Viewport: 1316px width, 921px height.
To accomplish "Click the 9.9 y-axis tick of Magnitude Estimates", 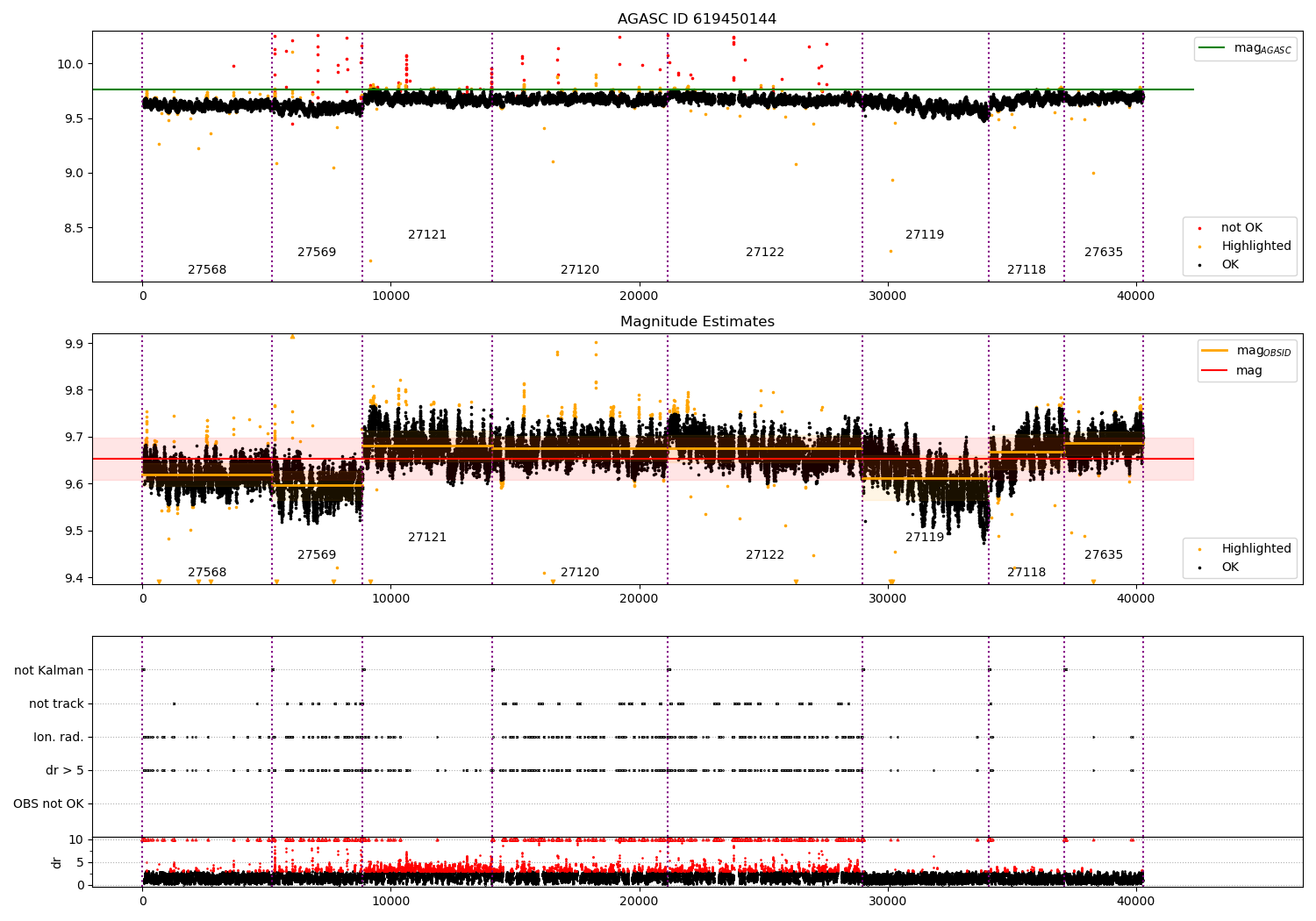I will click(x=74, y=344).
